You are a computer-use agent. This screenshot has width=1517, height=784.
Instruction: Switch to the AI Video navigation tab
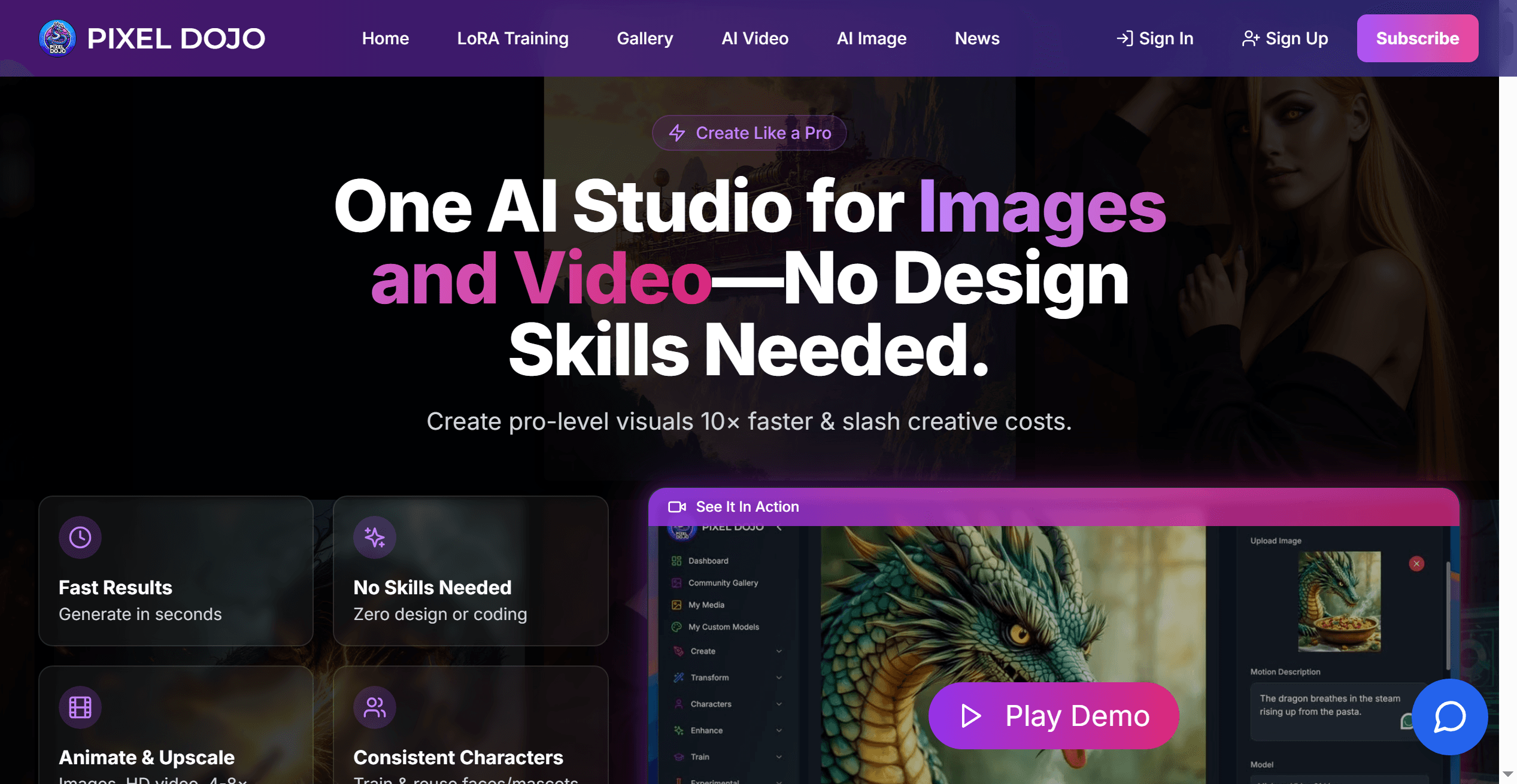[x=754, y=38]
